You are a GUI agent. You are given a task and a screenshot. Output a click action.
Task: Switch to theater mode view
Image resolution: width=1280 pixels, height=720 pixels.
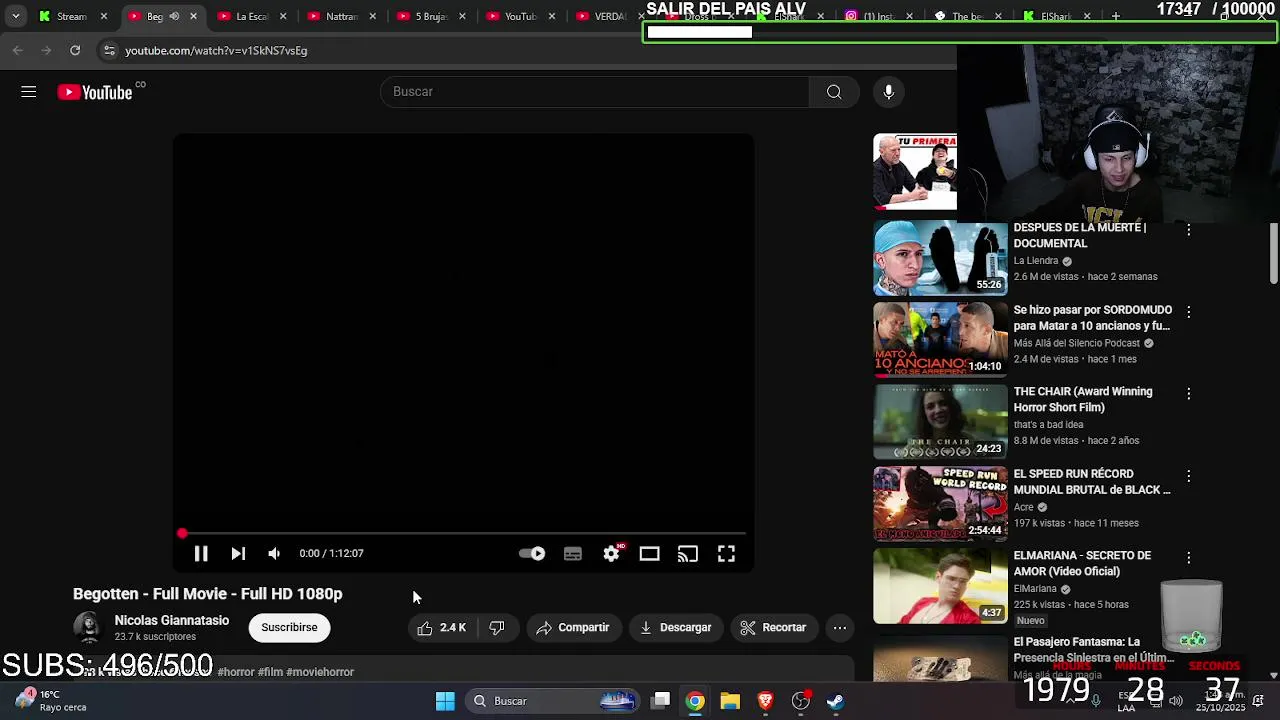(649, 553)
